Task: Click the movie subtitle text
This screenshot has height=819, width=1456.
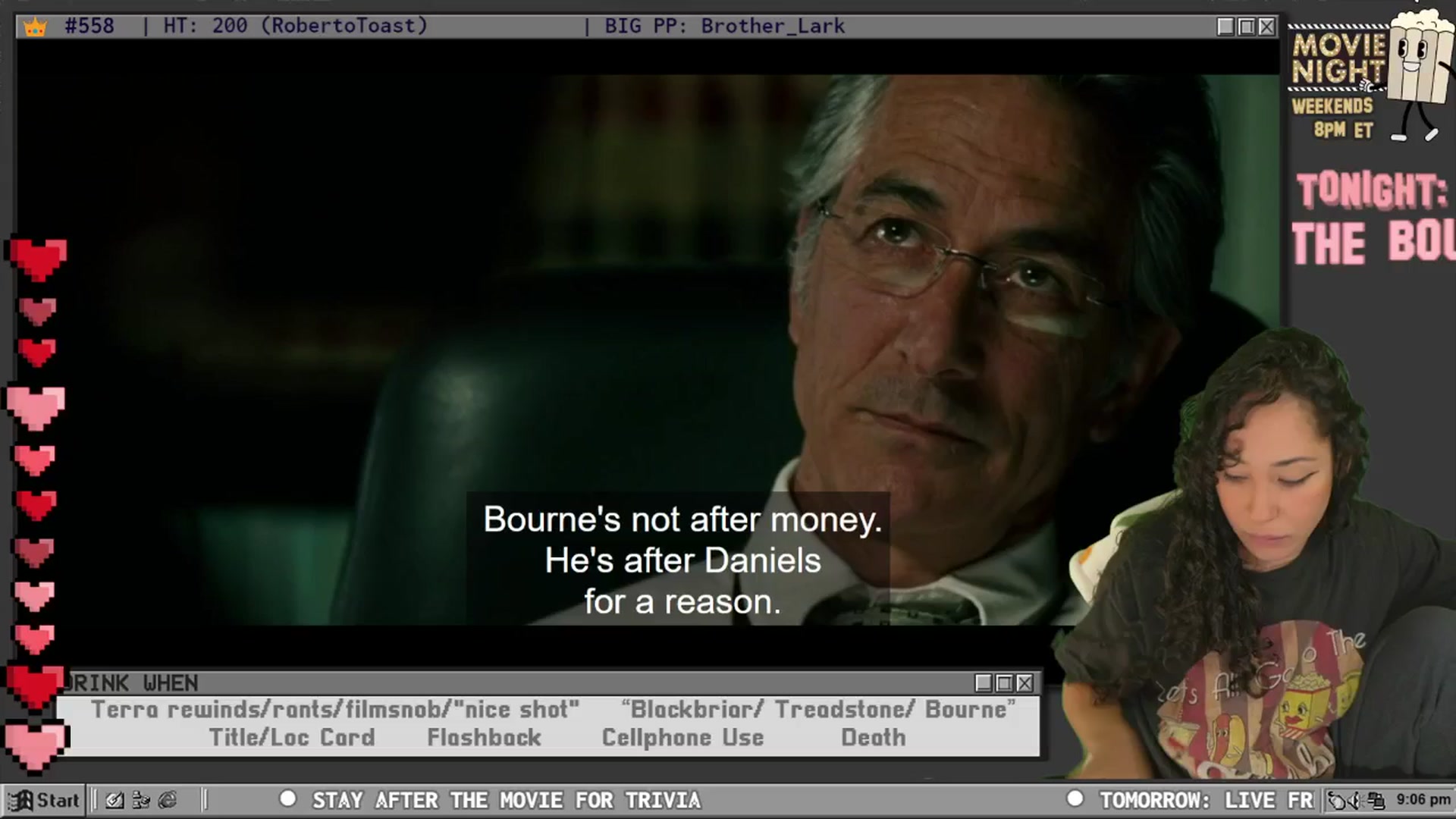Action: click(682, 560)
